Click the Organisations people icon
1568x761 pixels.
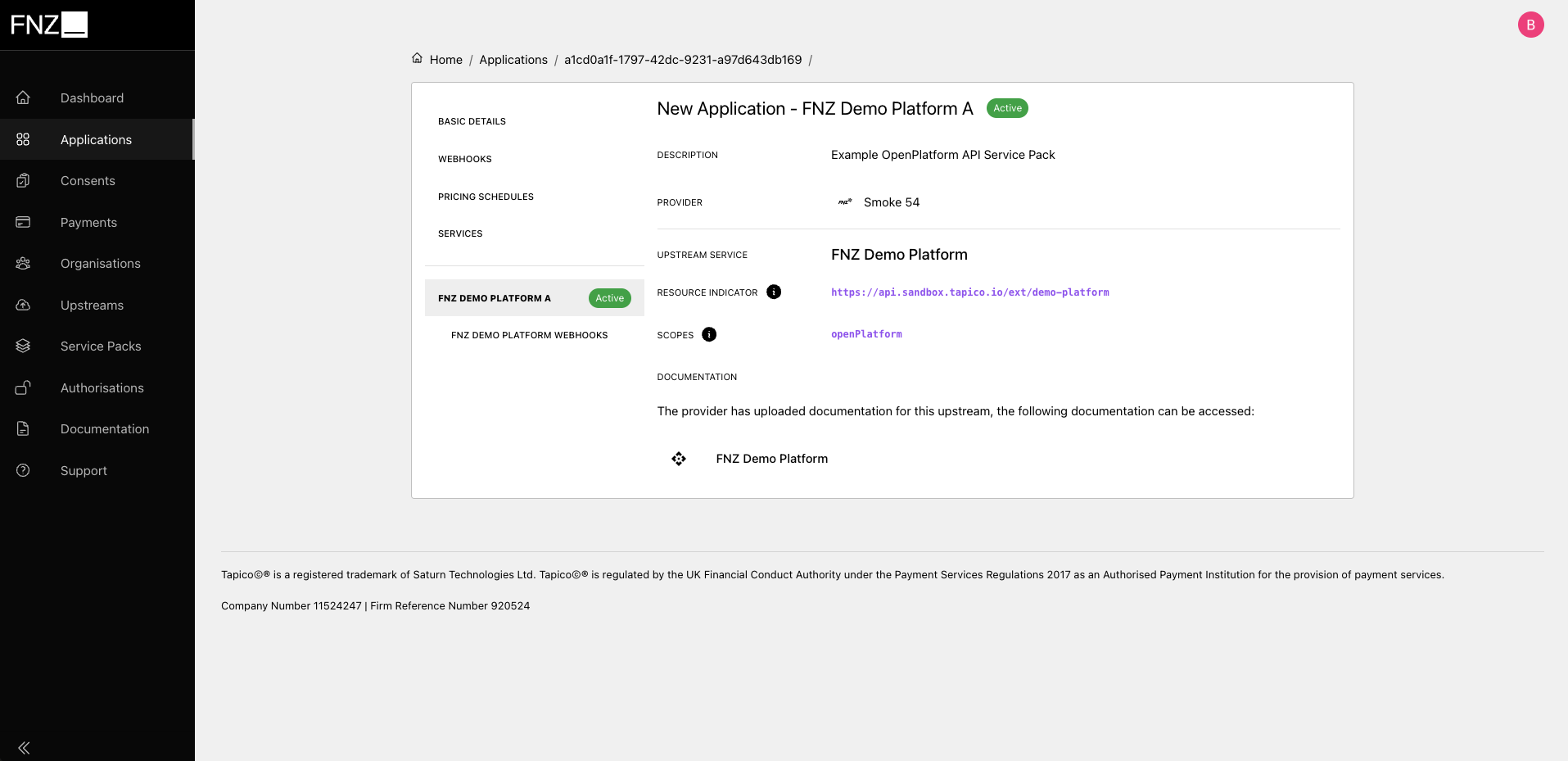pos(23,263)
